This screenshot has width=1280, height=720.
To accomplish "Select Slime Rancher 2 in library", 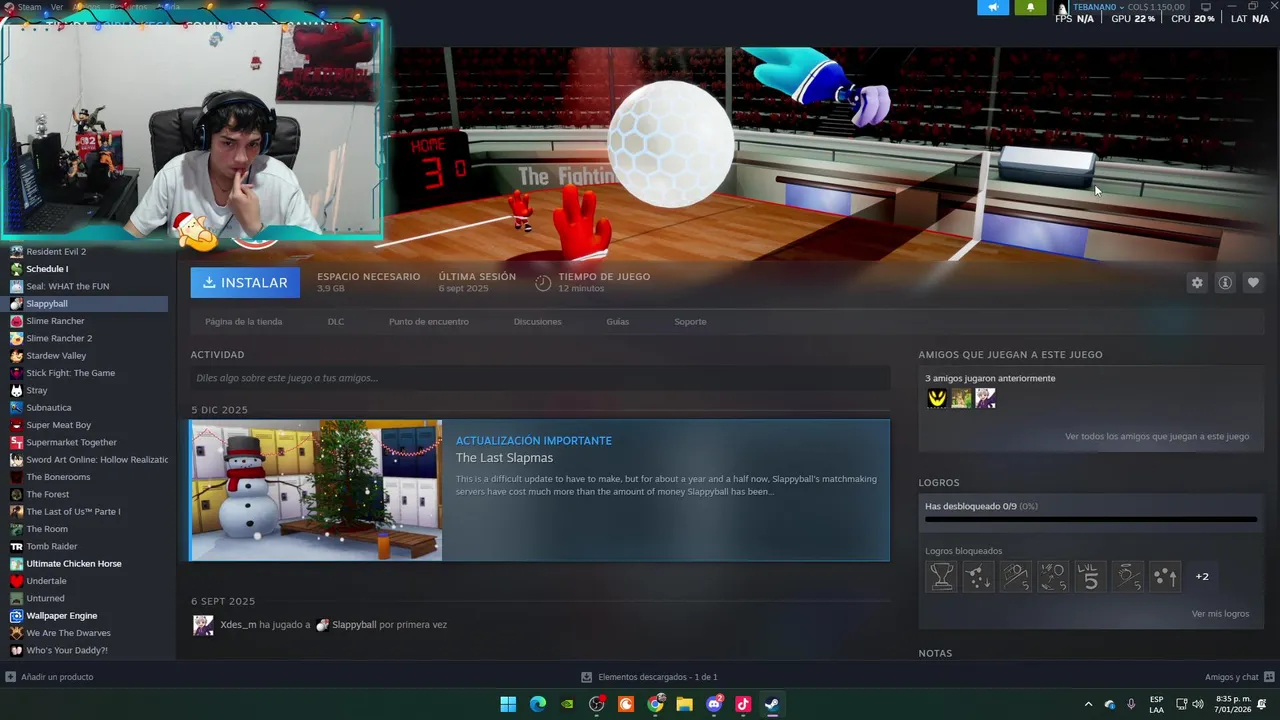I will click(59, 338).
